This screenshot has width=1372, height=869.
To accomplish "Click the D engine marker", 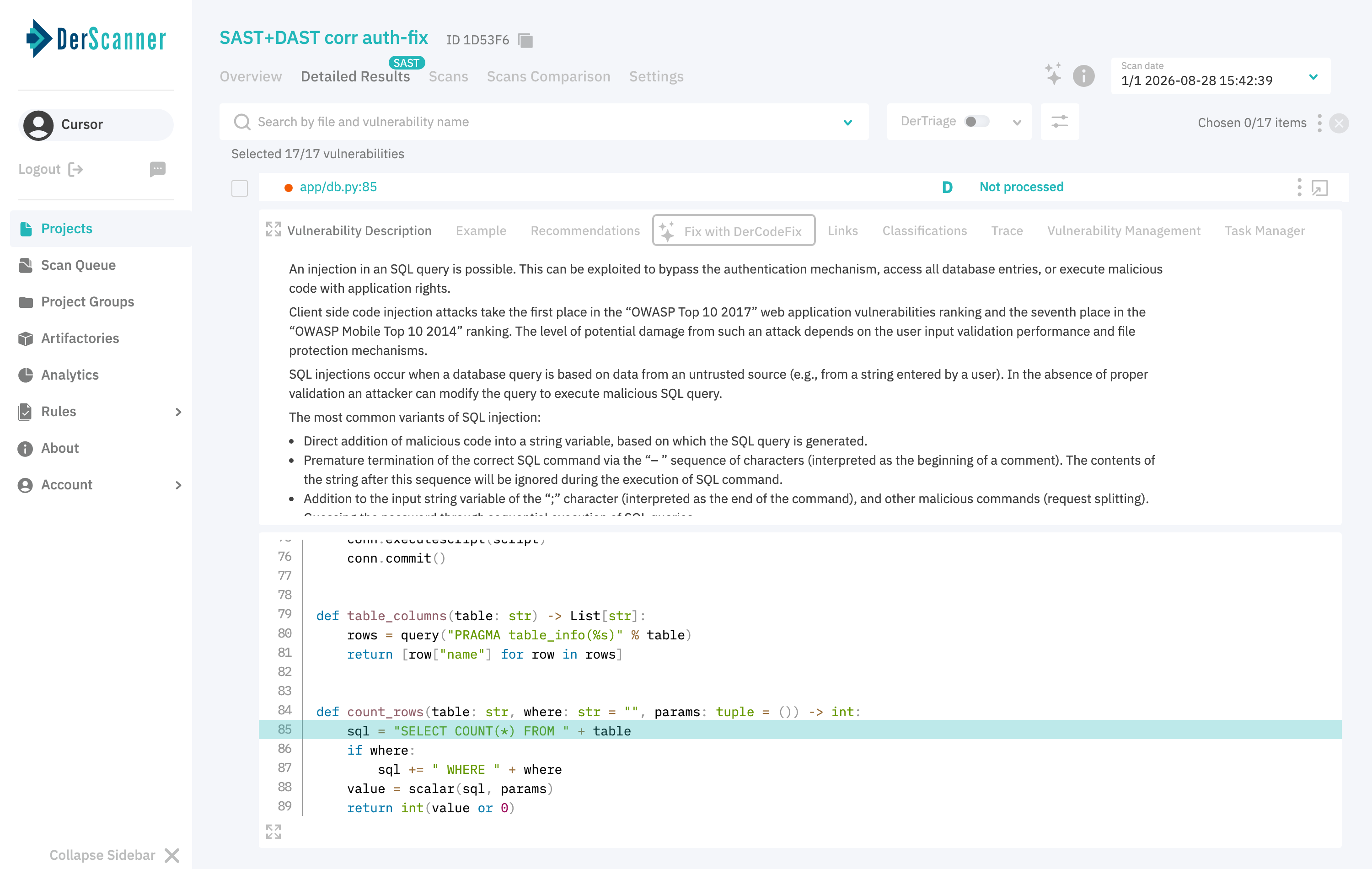I will pyautogui.click(x=947, y=187).
